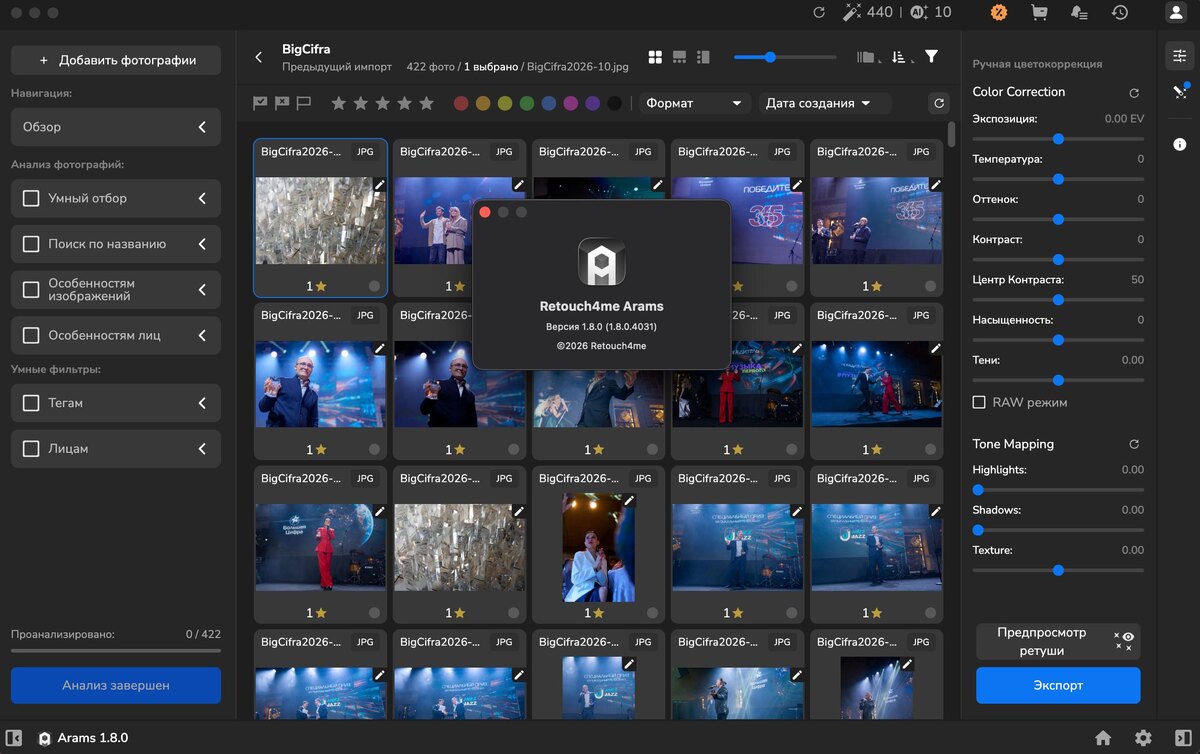The width and height of the screenshot is (1200, 754).
Task: Check the RAW режим checkbox
Action: pos(979,402)
